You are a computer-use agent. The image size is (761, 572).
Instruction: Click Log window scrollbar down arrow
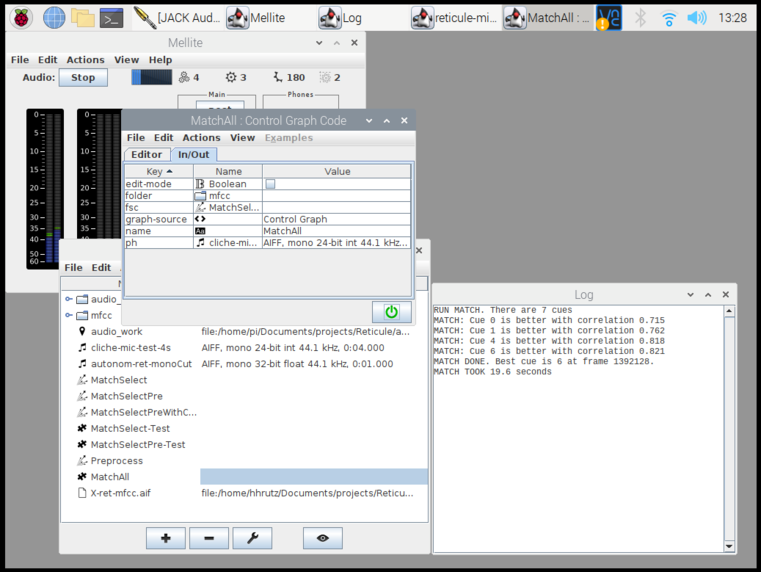[729, 546]
